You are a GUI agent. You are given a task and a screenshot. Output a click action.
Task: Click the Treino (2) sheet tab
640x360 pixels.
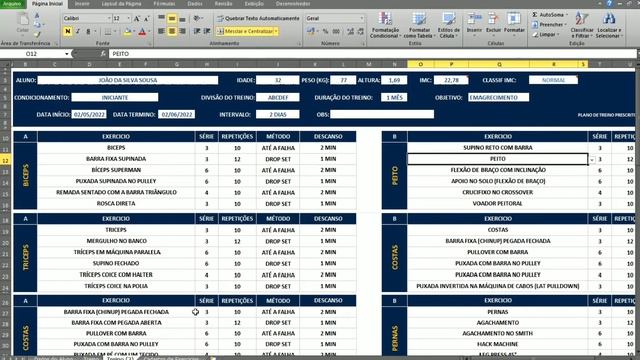(120, 358)
